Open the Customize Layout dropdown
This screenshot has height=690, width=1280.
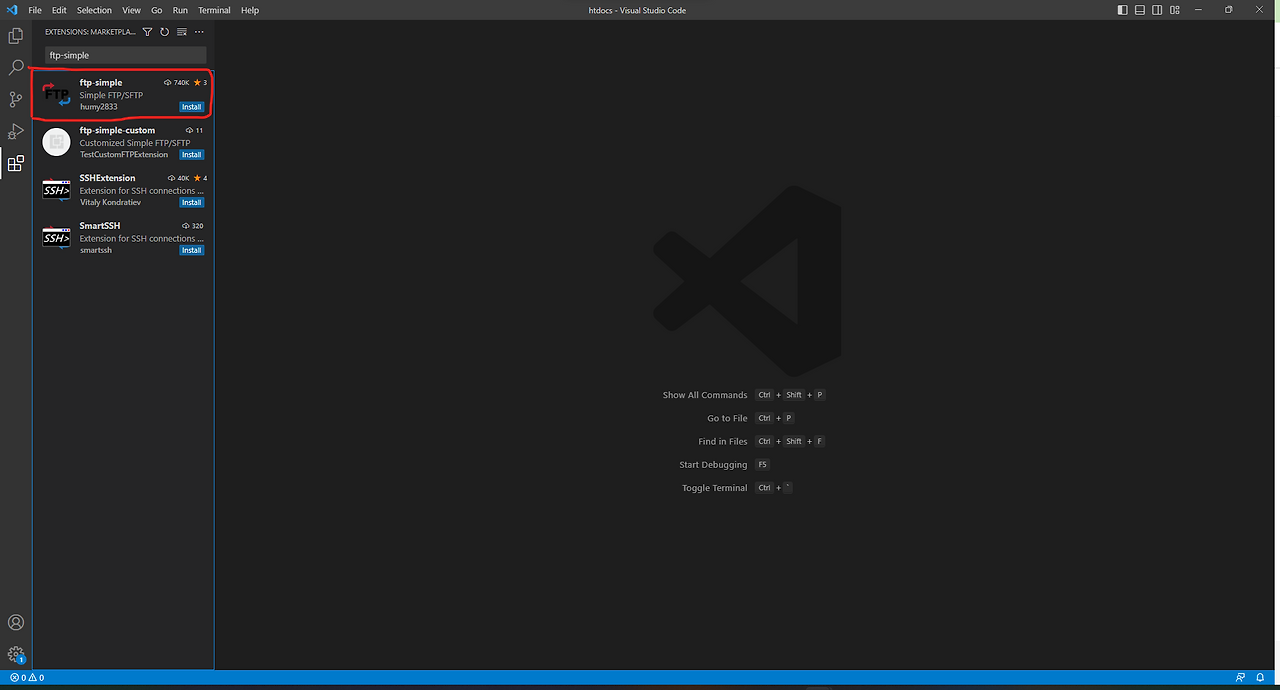[1175, 9]
